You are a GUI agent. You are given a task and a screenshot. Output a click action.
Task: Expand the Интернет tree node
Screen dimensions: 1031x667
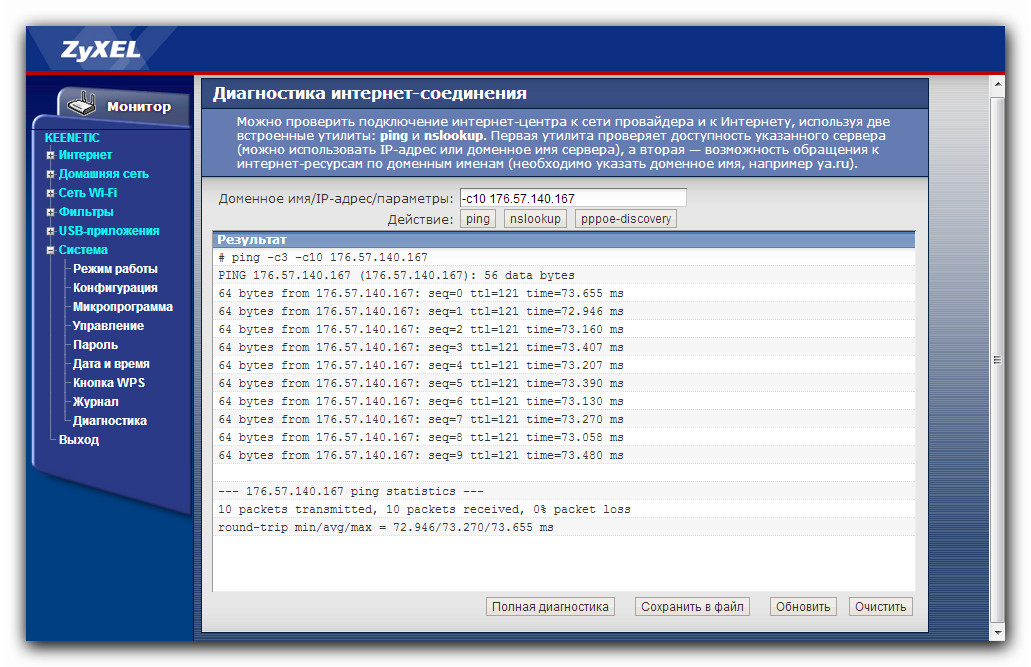coord(84,155)
